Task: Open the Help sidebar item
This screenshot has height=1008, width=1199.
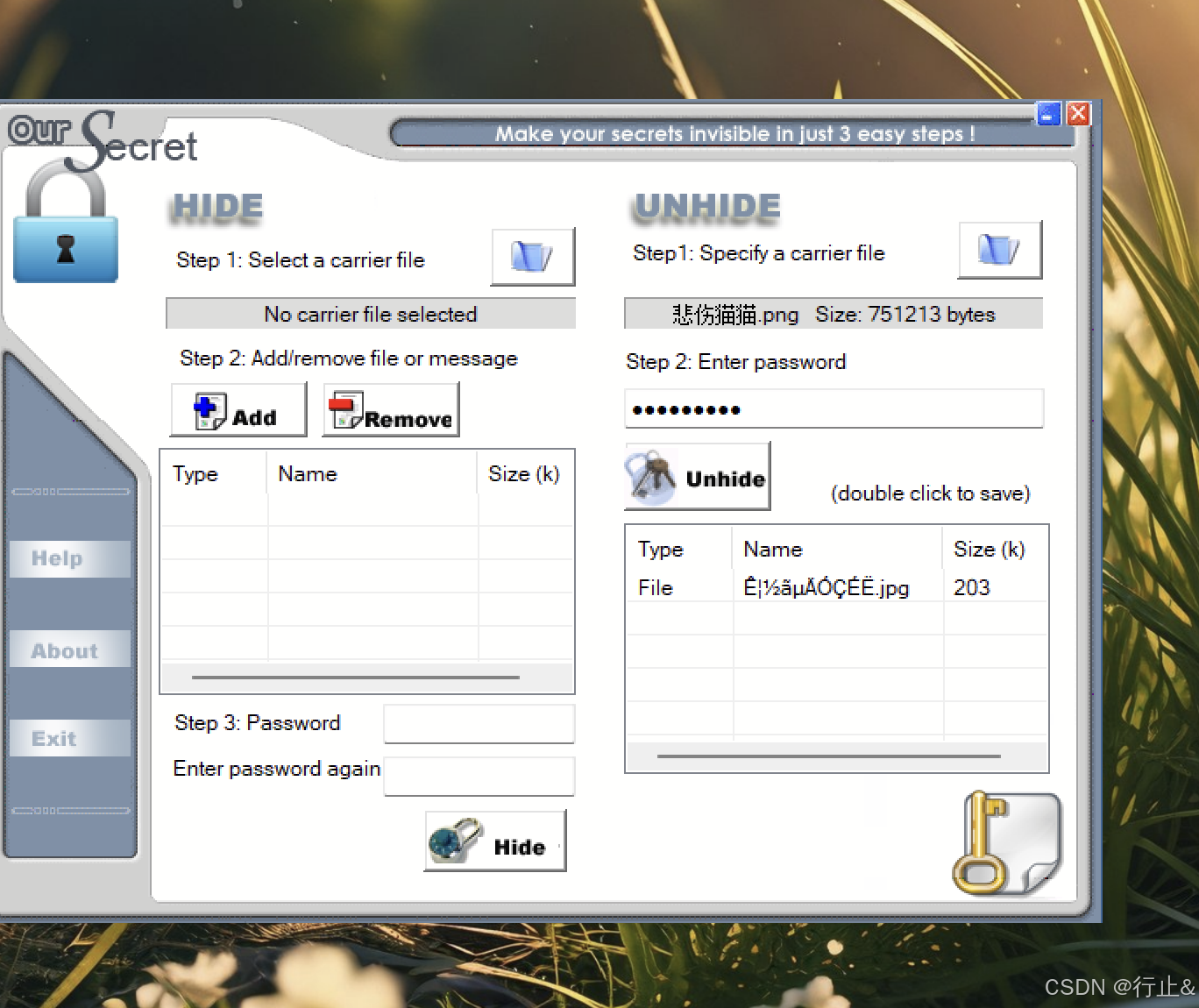Action: tap(70, 559)
